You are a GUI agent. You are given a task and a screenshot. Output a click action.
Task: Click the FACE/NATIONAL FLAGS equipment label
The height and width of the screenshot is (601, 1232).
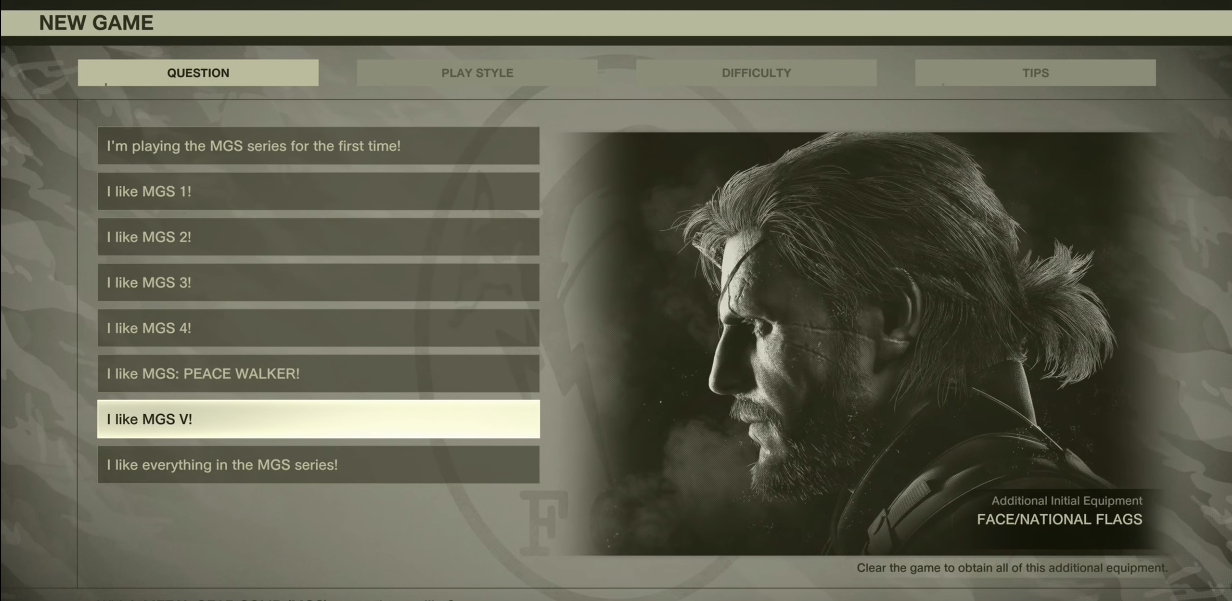(1059, 519)
